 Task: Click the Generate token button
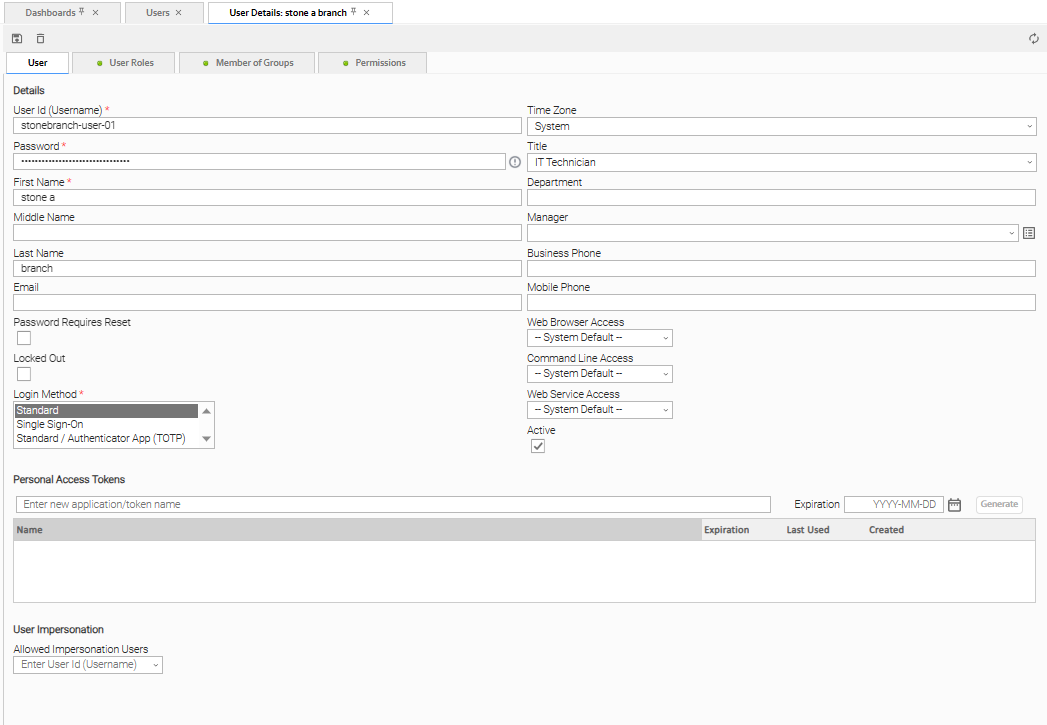999,505
